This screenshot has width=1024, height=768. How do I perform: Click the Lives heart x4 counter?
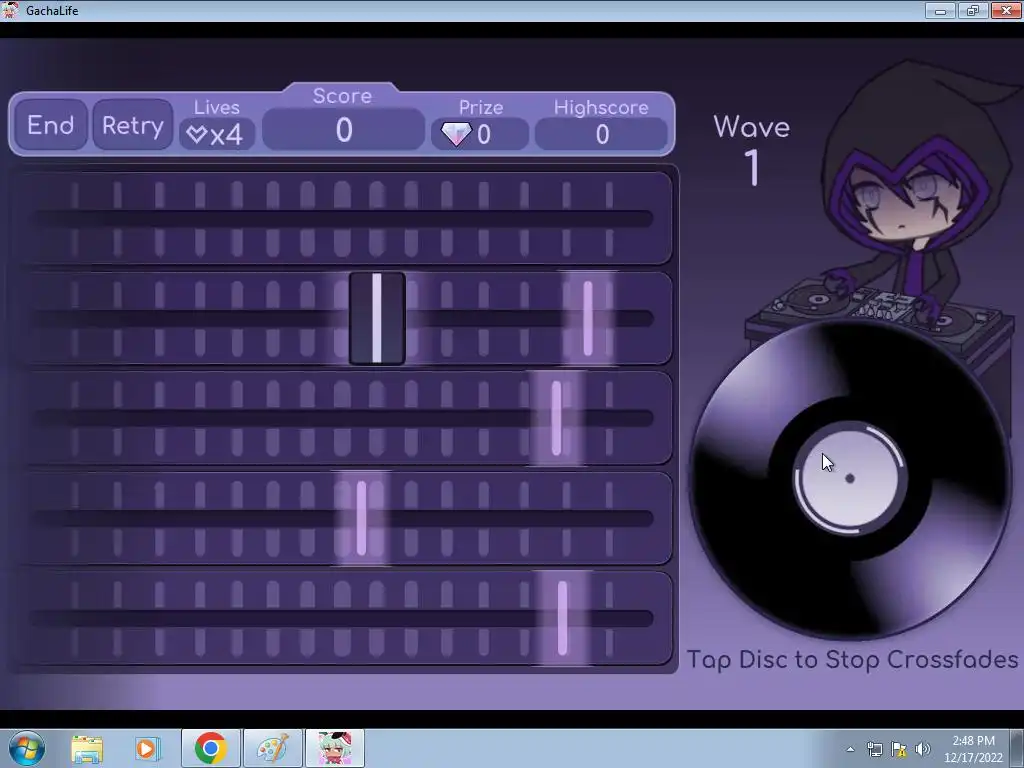(x=216, y=135)
